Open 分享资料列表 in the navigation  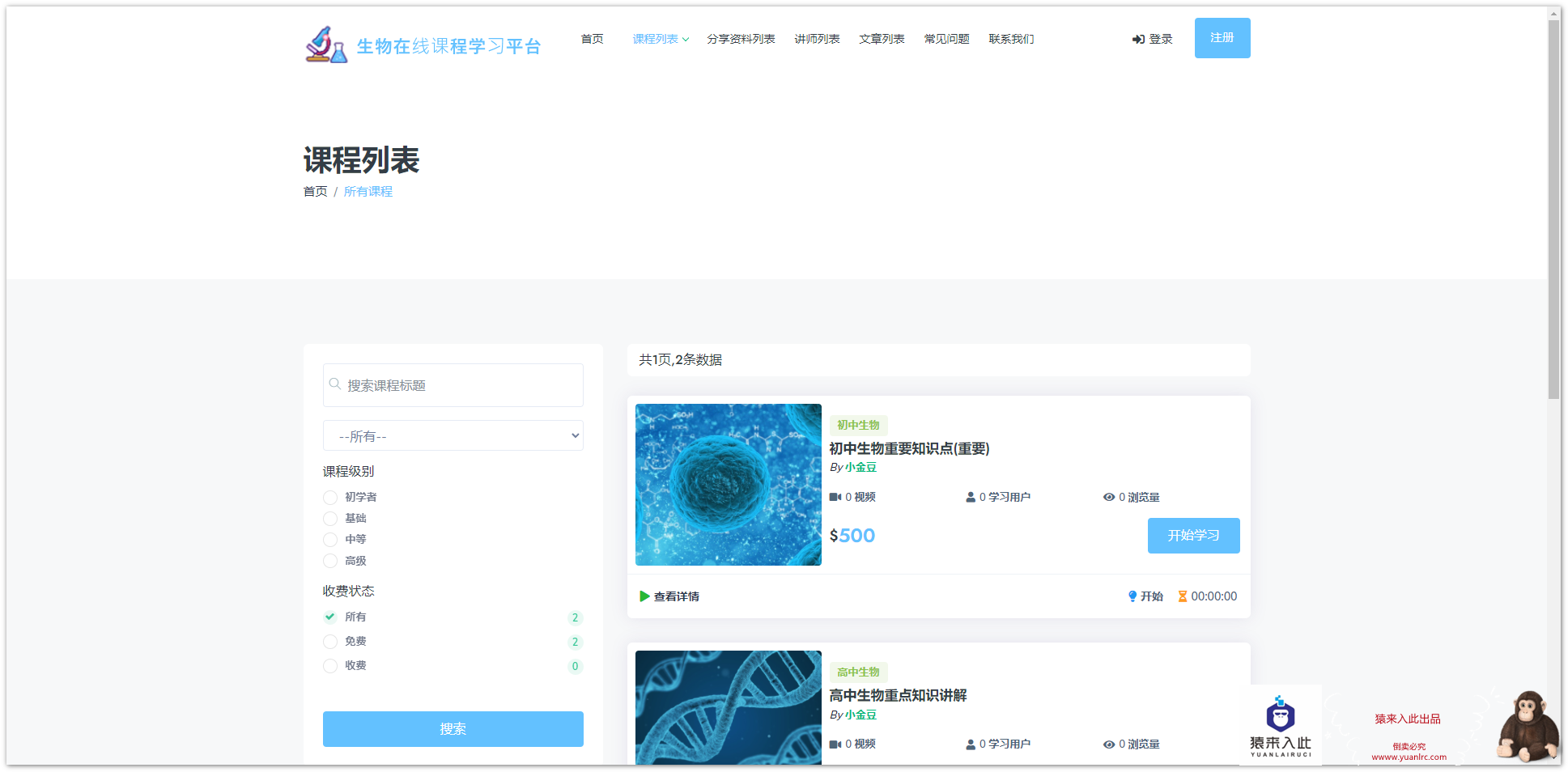(x=741, y=39)
